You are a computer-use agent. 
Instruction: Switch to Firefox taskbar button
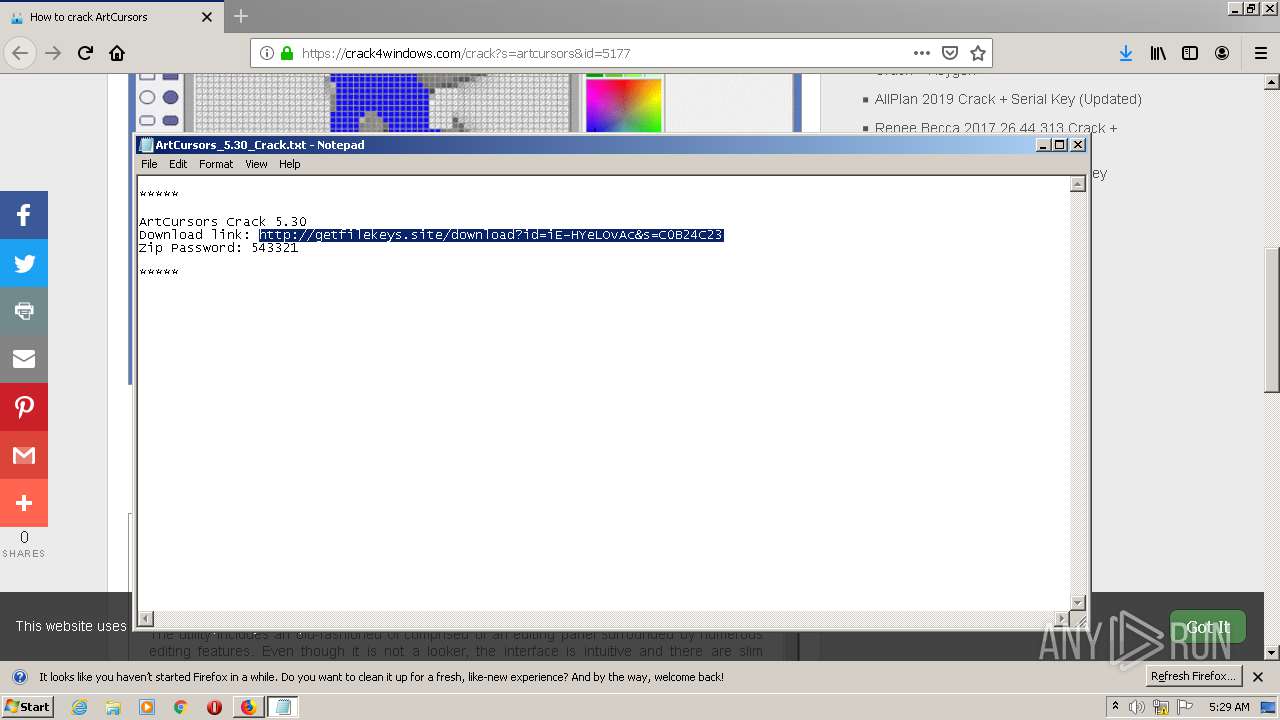(x=248, y=707)
